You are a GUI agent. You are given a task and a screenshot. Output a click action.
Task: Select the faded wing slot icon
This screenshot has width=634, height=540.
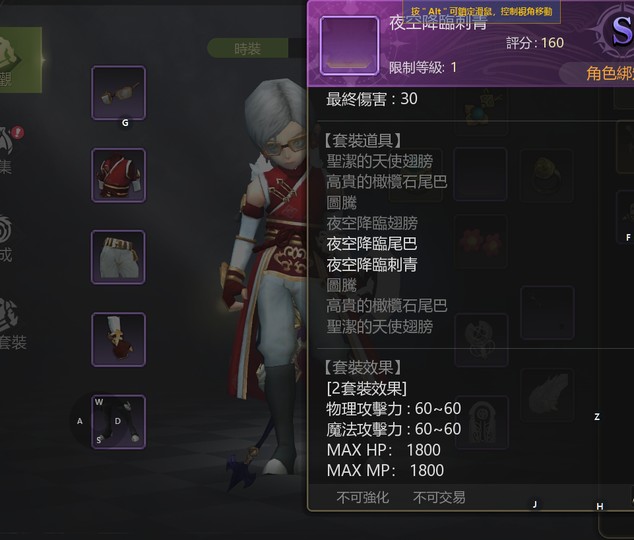547,395
